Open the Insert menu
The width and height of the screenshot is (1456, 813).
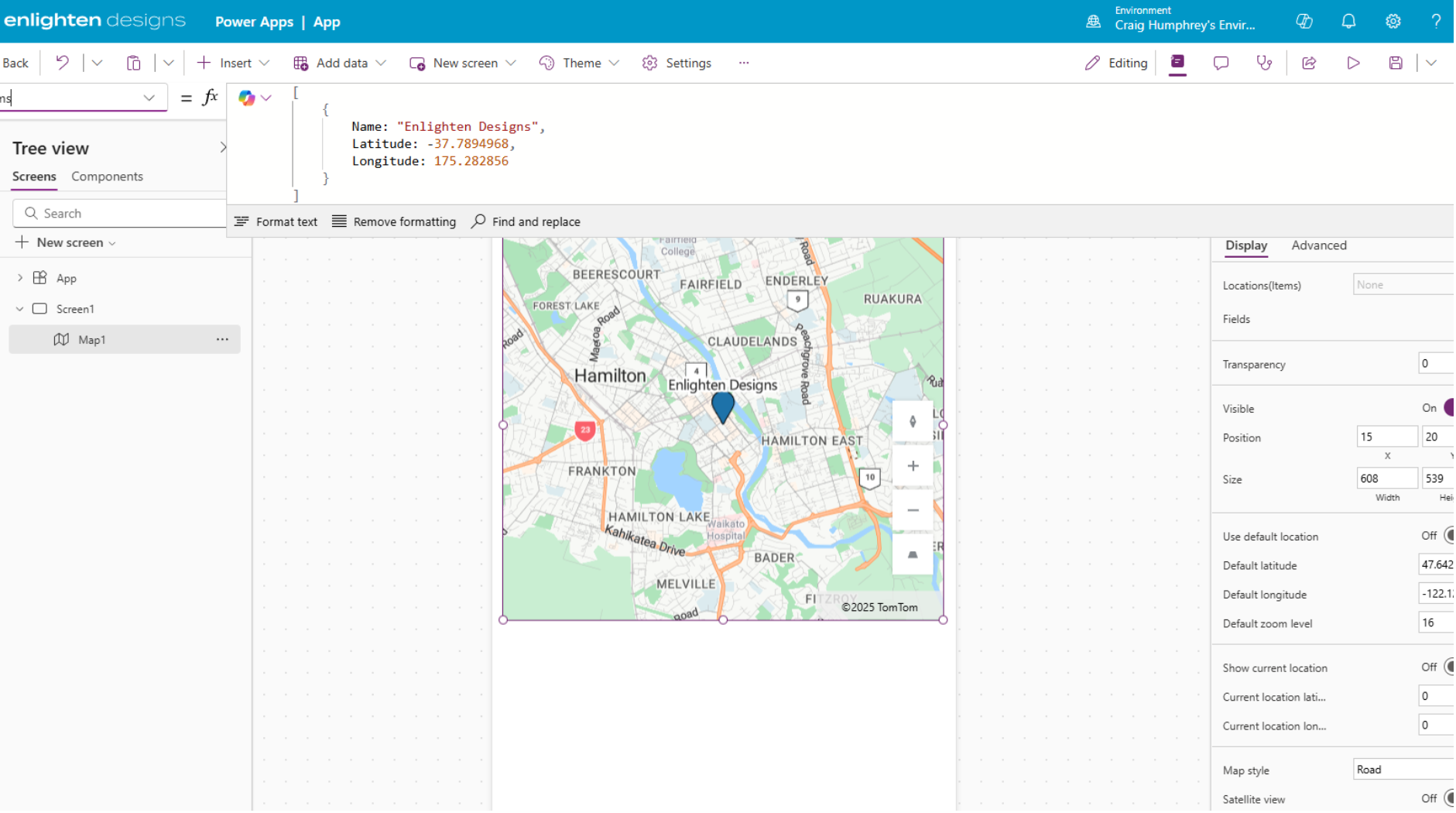point(233,63)
